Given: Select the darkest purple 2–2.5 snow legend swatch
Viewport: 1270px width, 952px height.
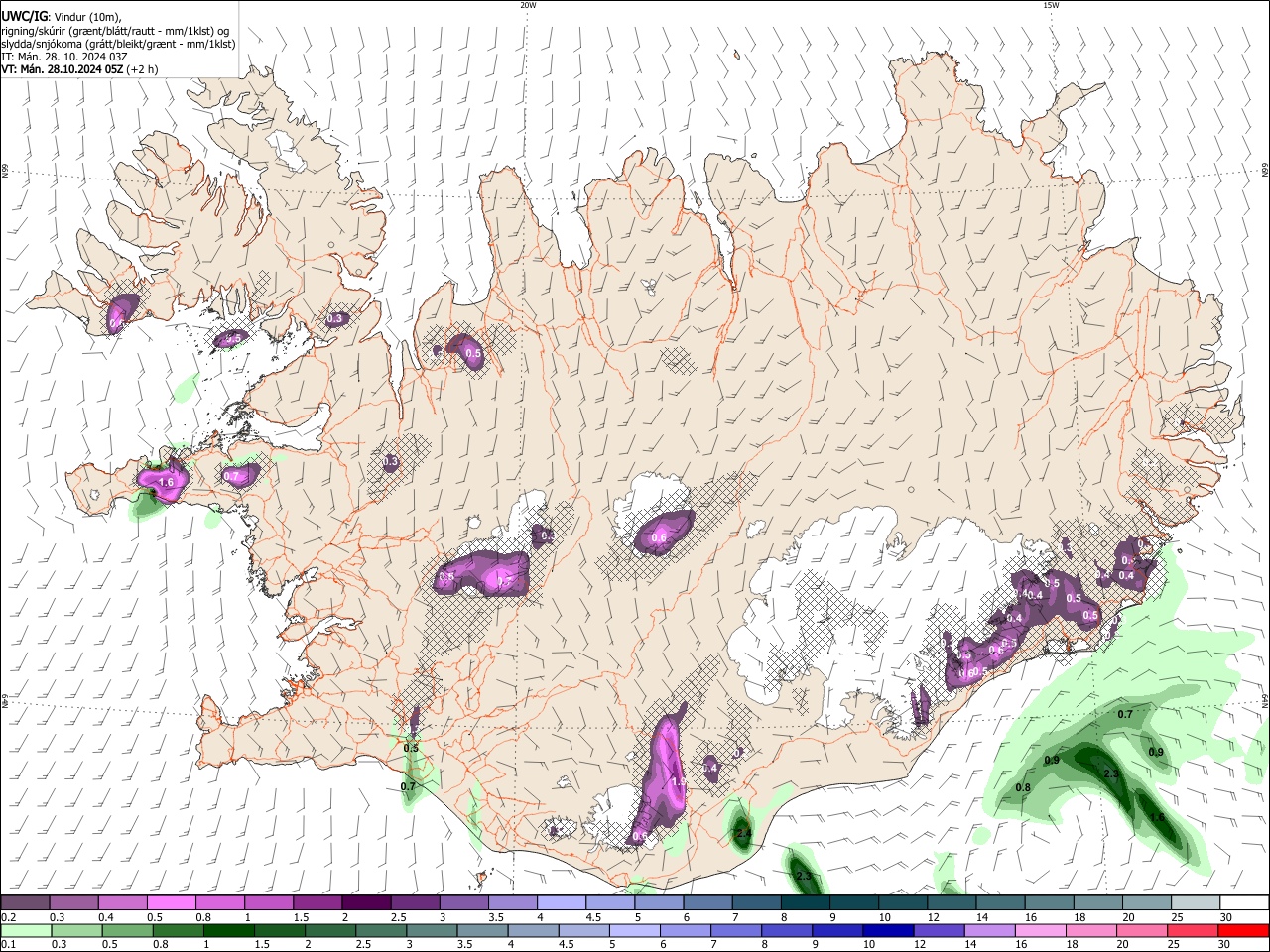Looking at the screenshot, I should pos(365,902).
